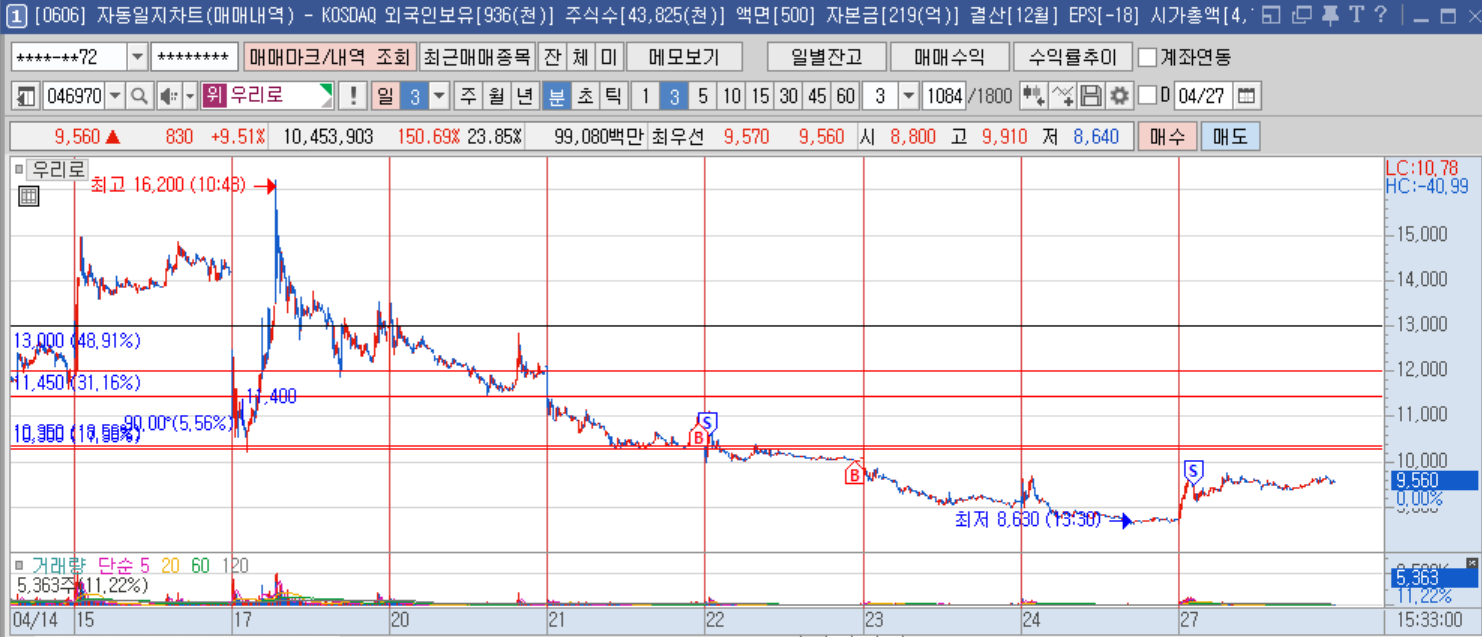Open chart settings gear icon
Screen dimensions: 1482x637
pyautogui.click(x=1119, y=96)
